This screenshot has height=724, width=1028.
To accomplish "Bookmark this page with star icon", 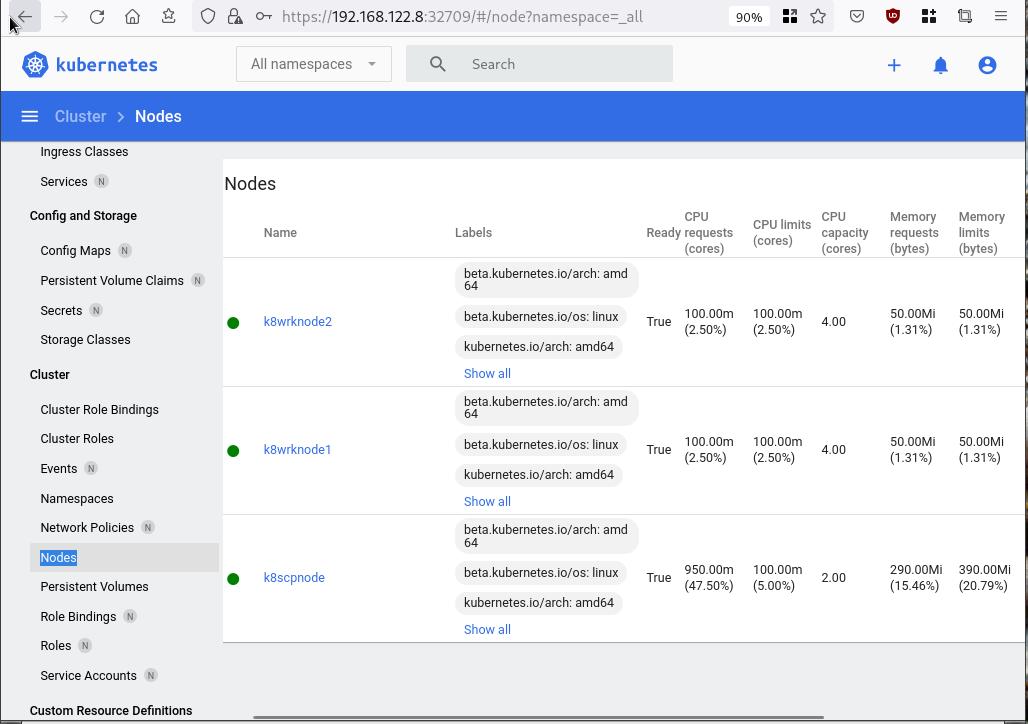I will (x=818, y=17).
